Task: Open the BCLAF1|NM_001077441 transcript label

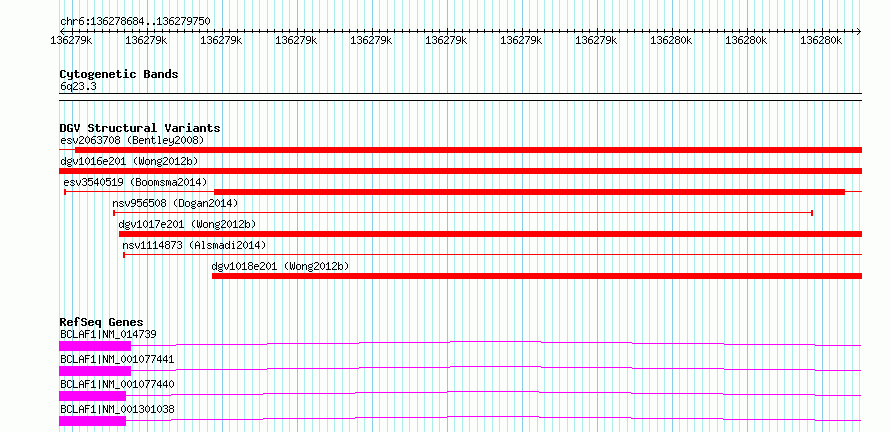Action: (117, 359)
